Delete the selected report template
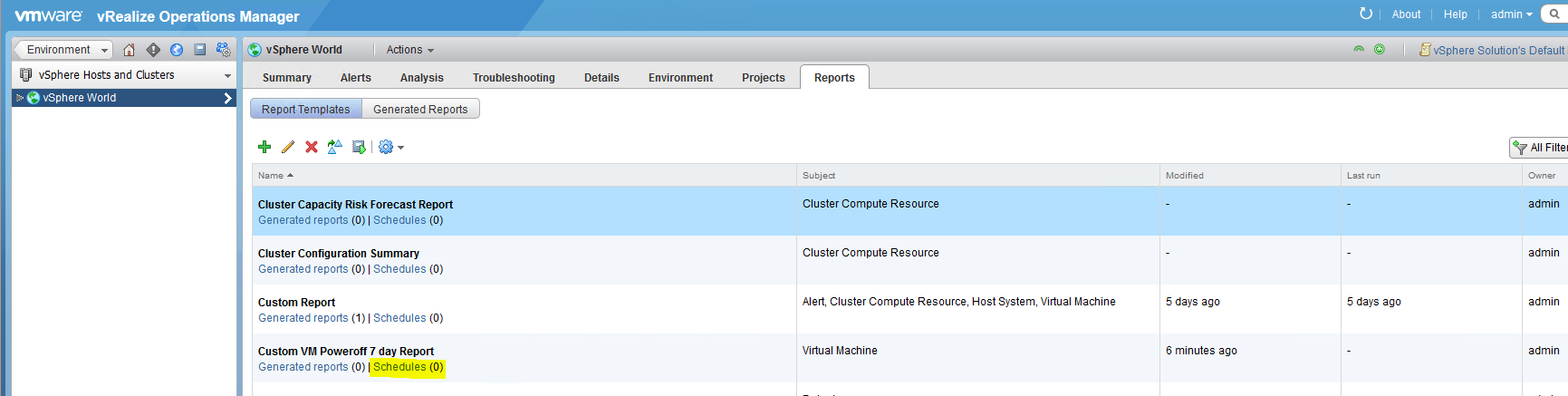The height and width of the screenshot is (396, 1568). (312, 147)
